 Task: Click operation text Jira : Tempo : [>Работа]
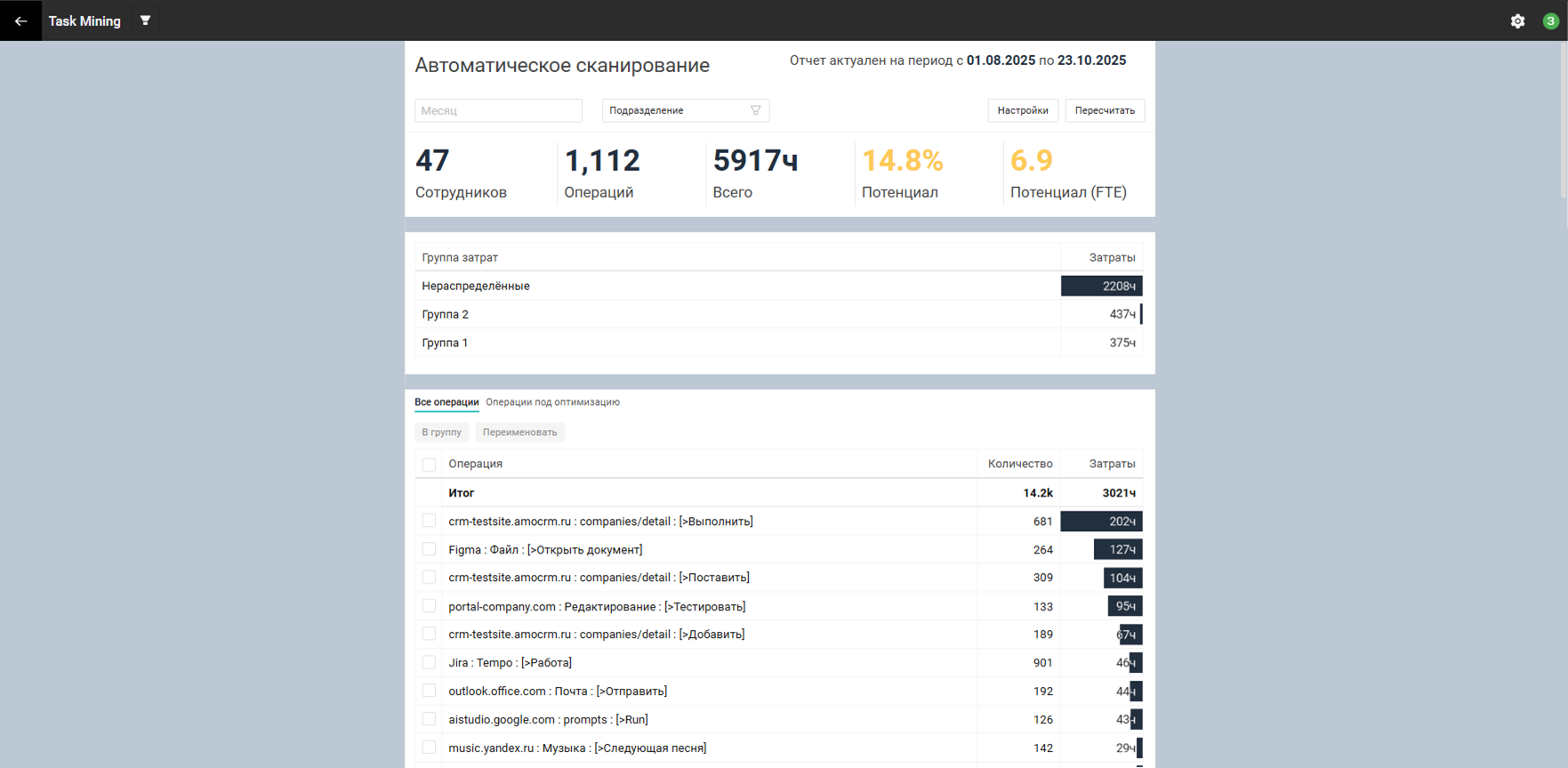click(510, 663)
